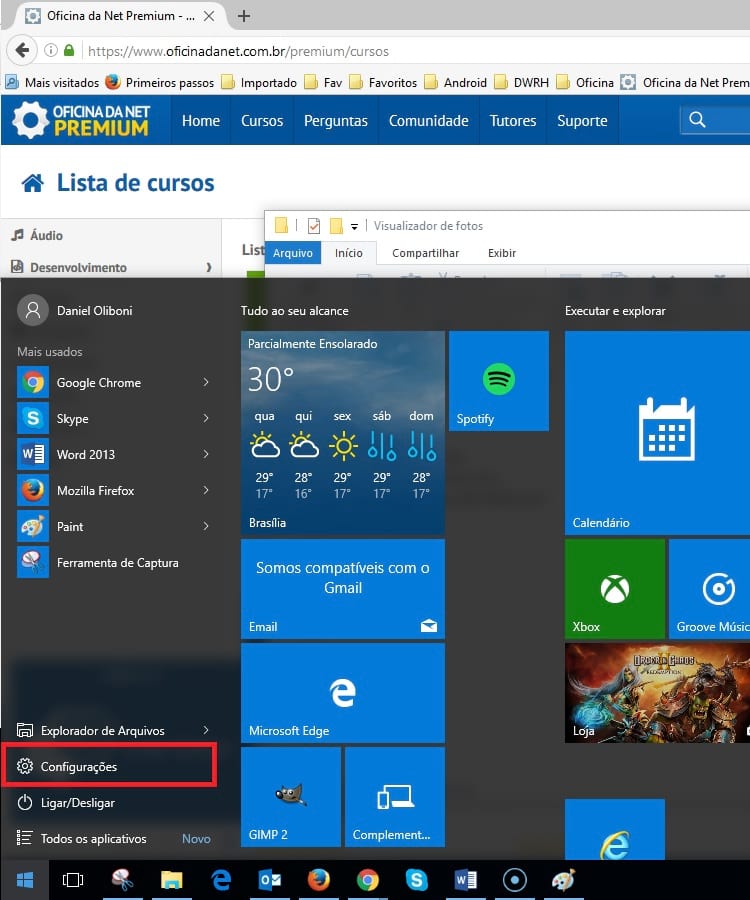Open the Calendário tile
Screen dimensions: 750x900
pyautogui.click(x=657, y=433)
